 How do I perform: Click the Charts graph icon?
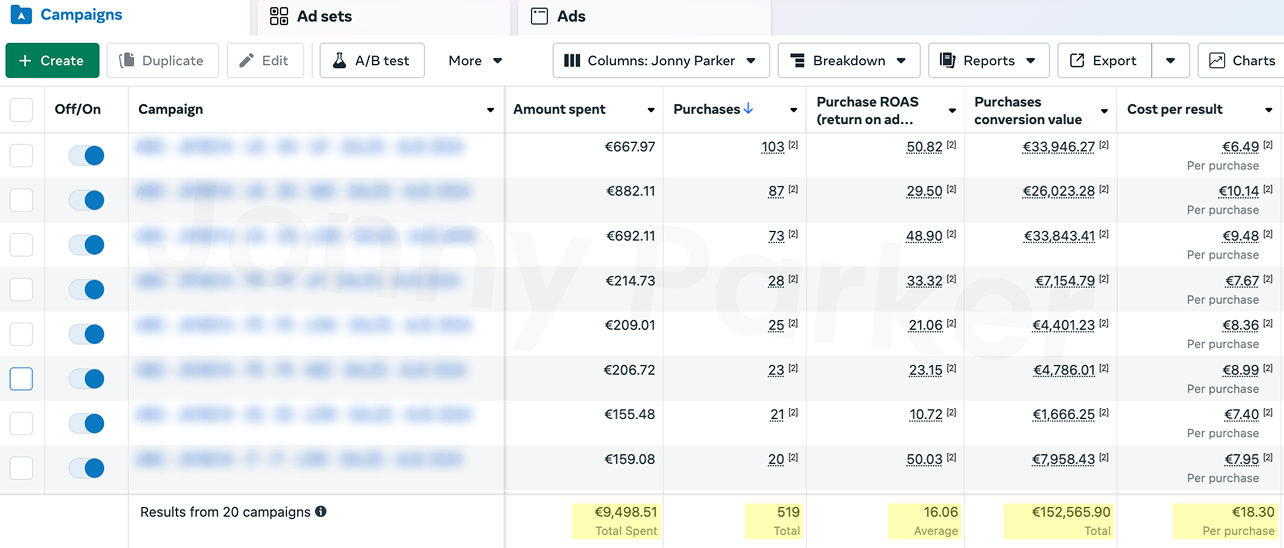[x=1217, y=61]
